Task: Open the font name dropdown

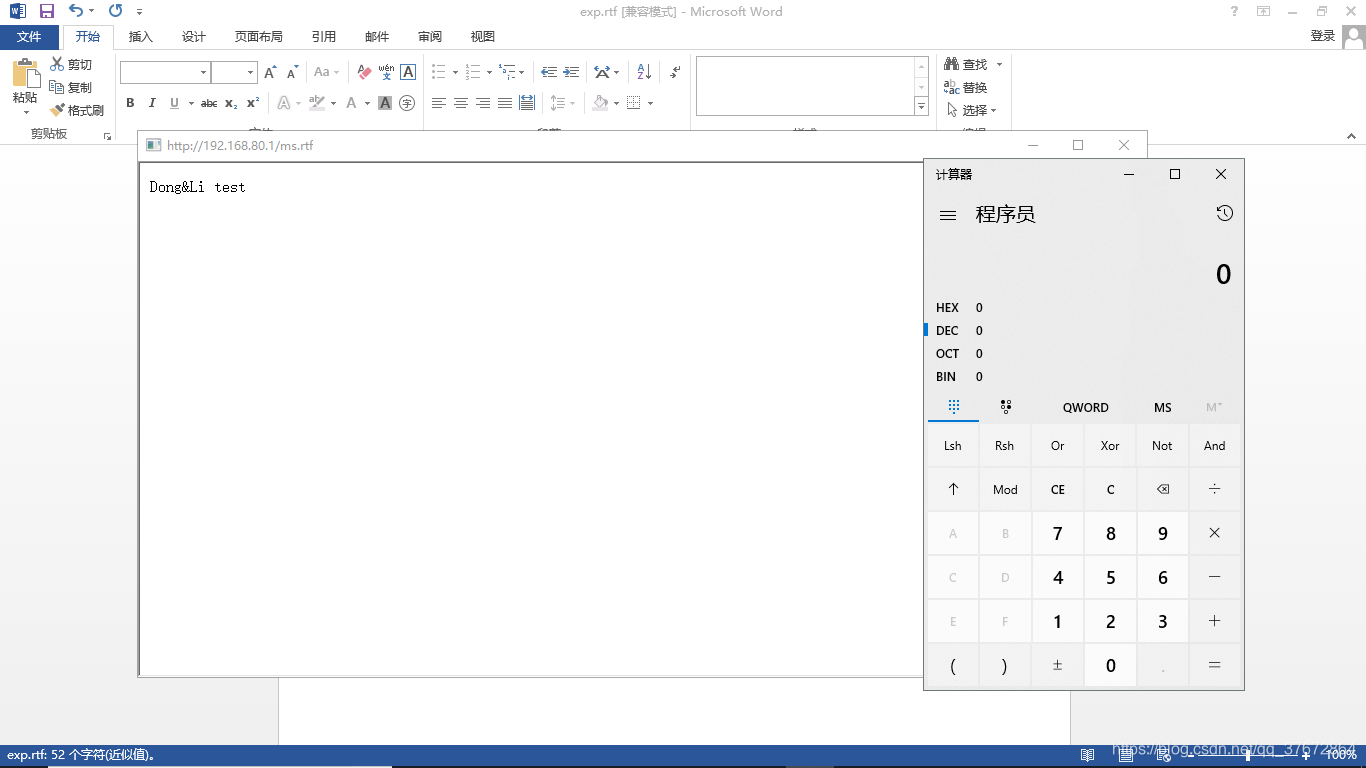Action: tap(204, 72)
